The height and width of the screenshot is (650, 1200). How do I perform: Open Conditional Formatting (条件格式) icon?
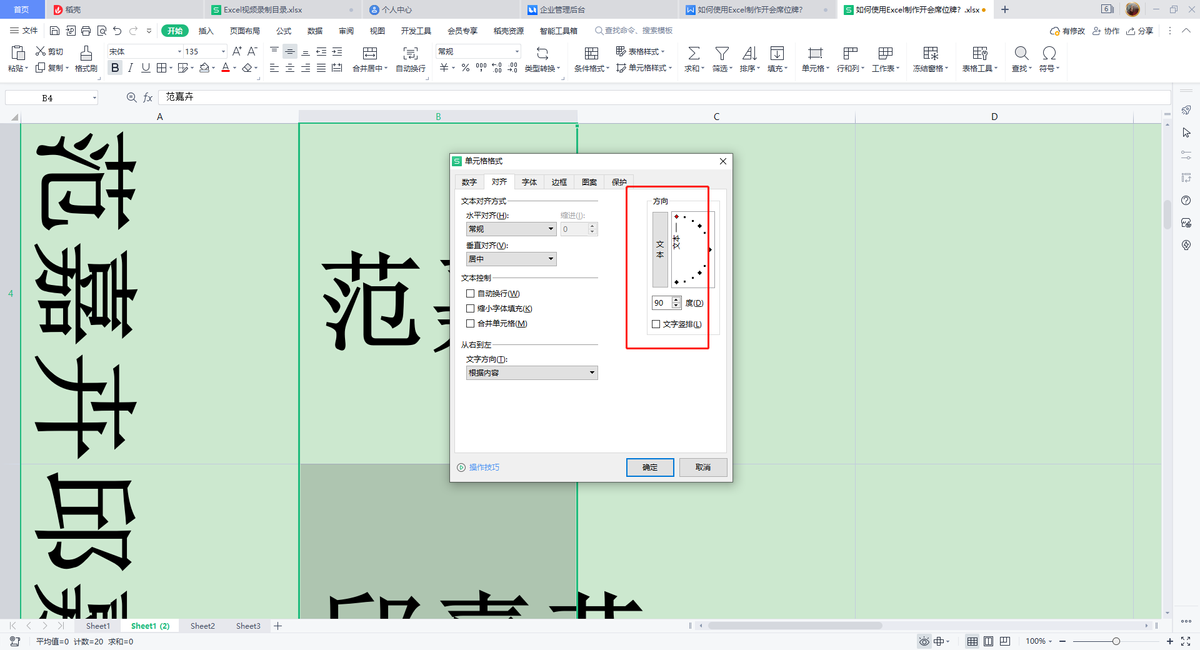click(x=591, y=52)
